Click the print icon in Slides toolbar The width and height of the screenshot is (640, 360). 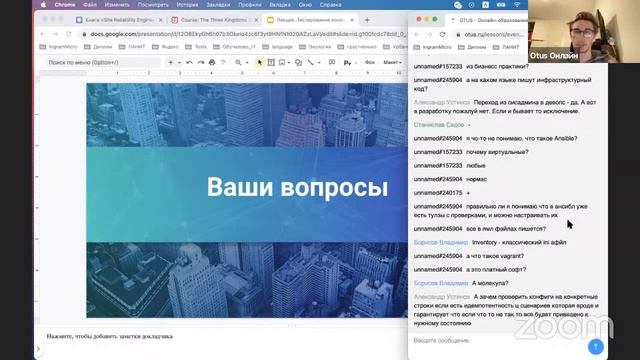pyautogui.click(x=212, y=62)
